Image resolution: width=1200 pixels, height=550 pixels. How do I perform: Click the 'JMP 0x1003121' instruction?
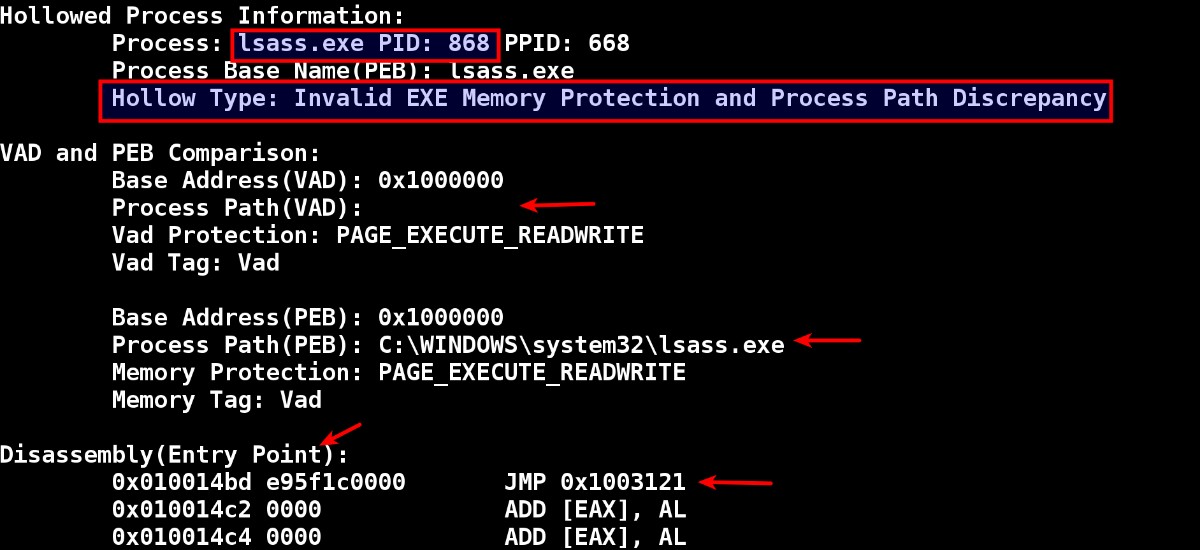(594, 482)
